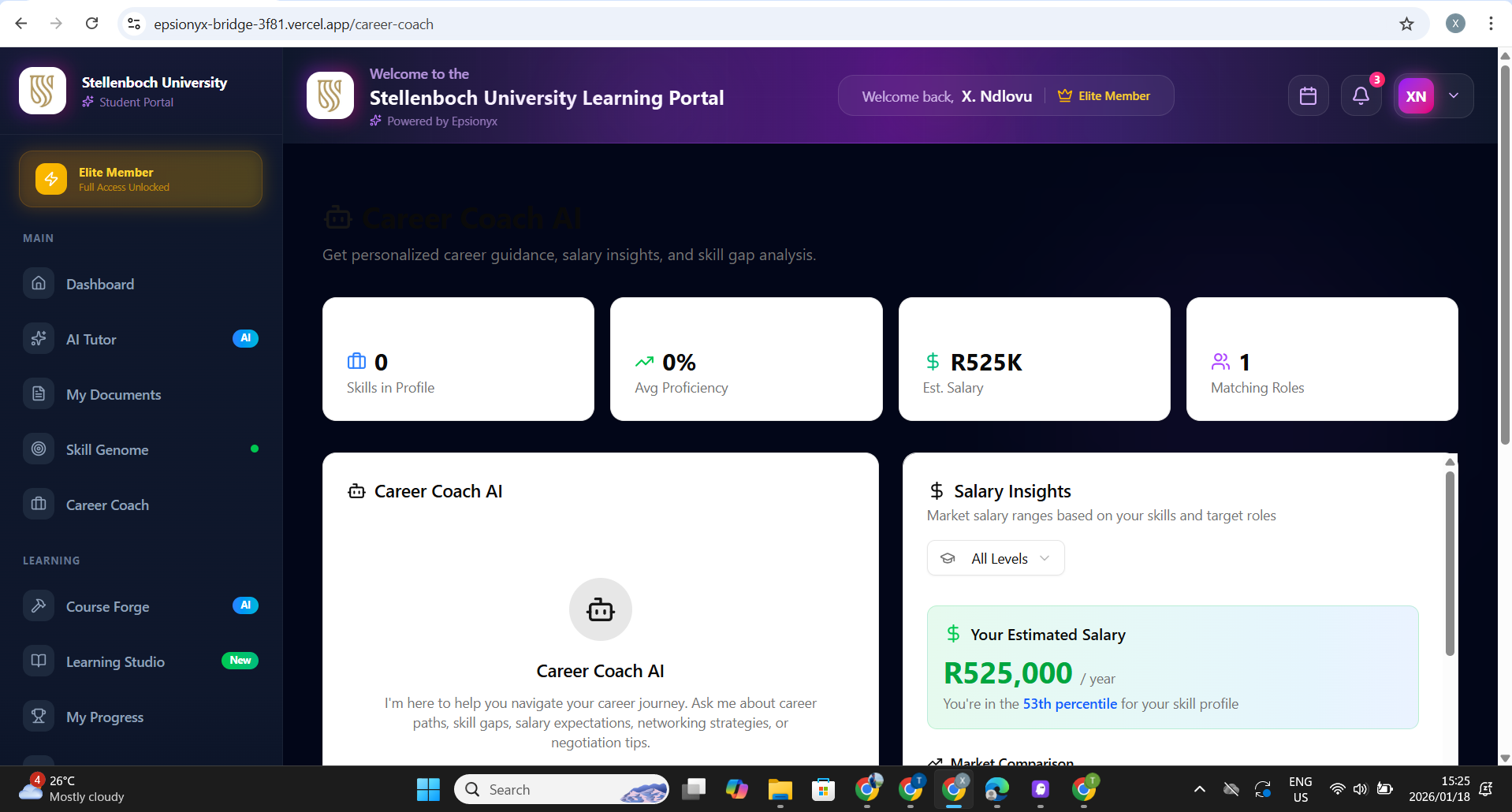Click the page vertical scrollbar
The height and width of the screenshot is (812, 1512).
click(1505, 255)
